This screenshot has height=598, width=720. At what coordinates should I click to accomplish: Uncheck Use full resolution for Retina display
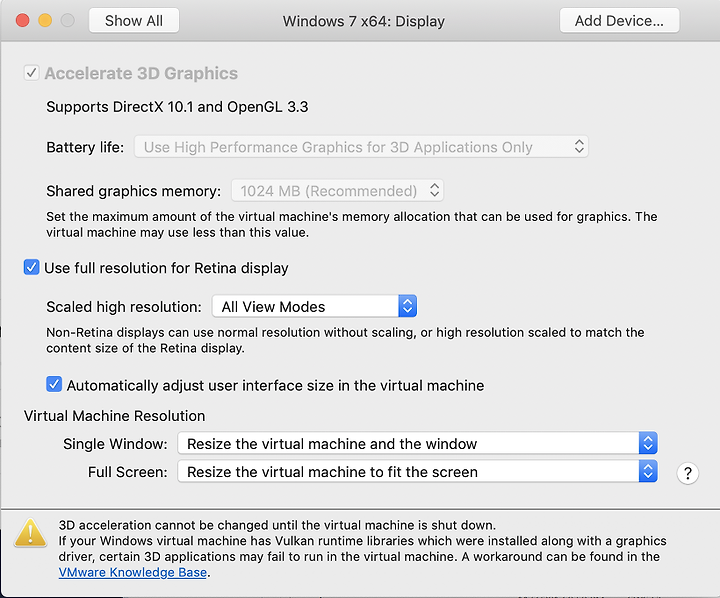(31, 267)
